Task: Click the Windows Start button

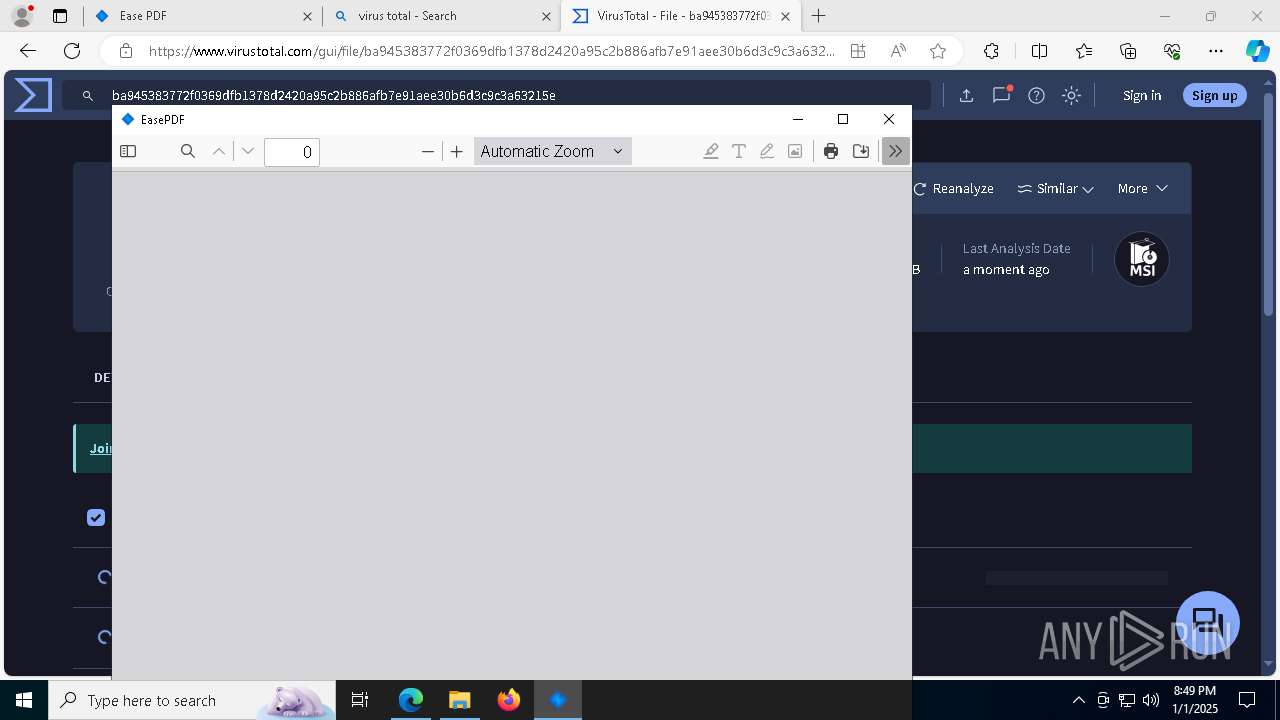Action: (24, 700)
